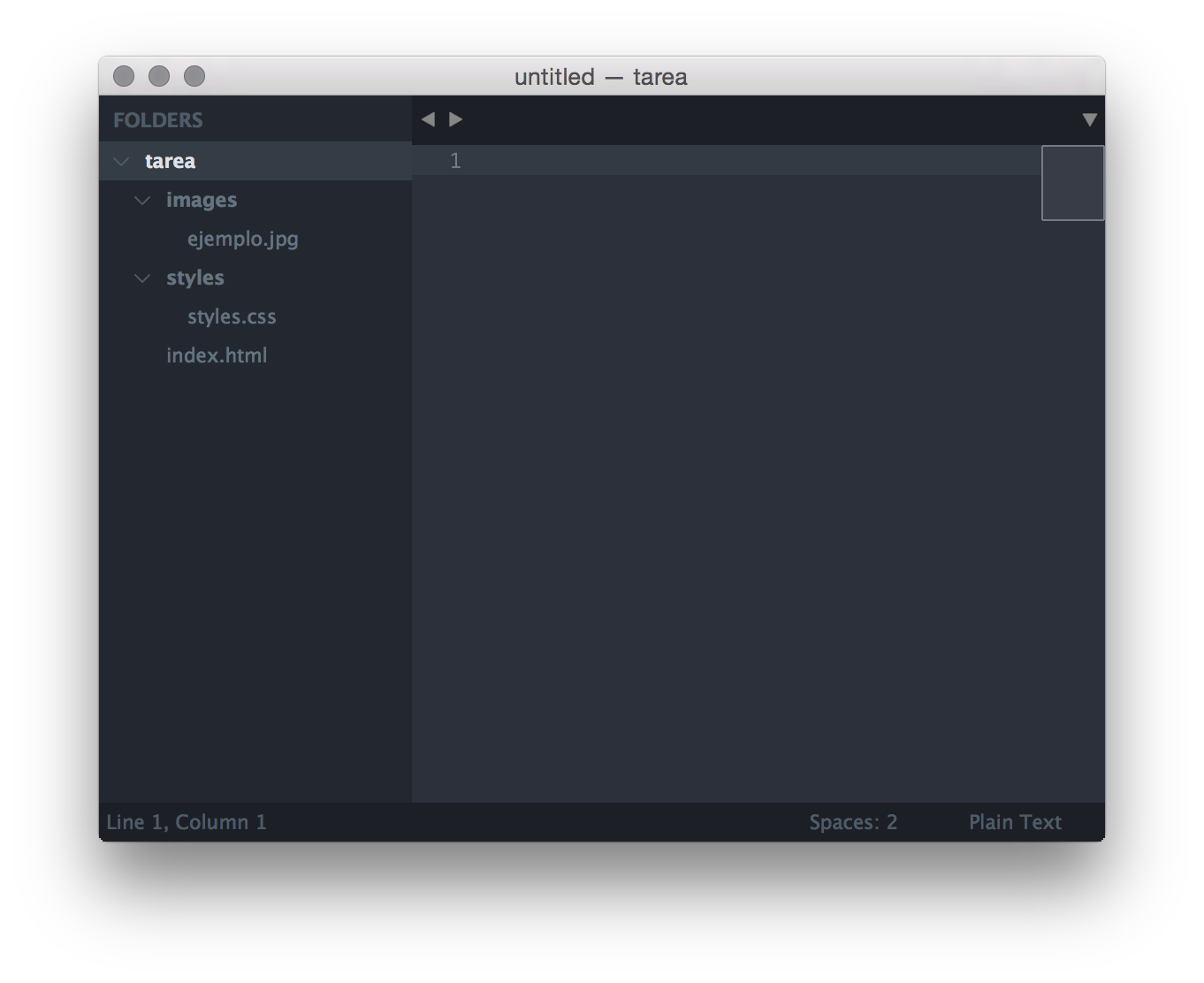Click the minimap viewport box
This screenshot has height=983, width=1204.
coord(1072,183)
